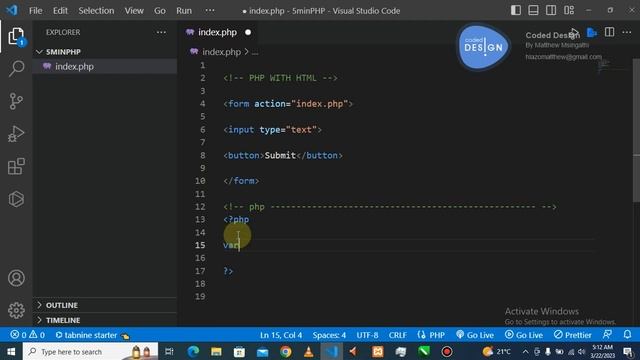
Task: Open XAMPP icon on taskbar
Action: (378, 351)
